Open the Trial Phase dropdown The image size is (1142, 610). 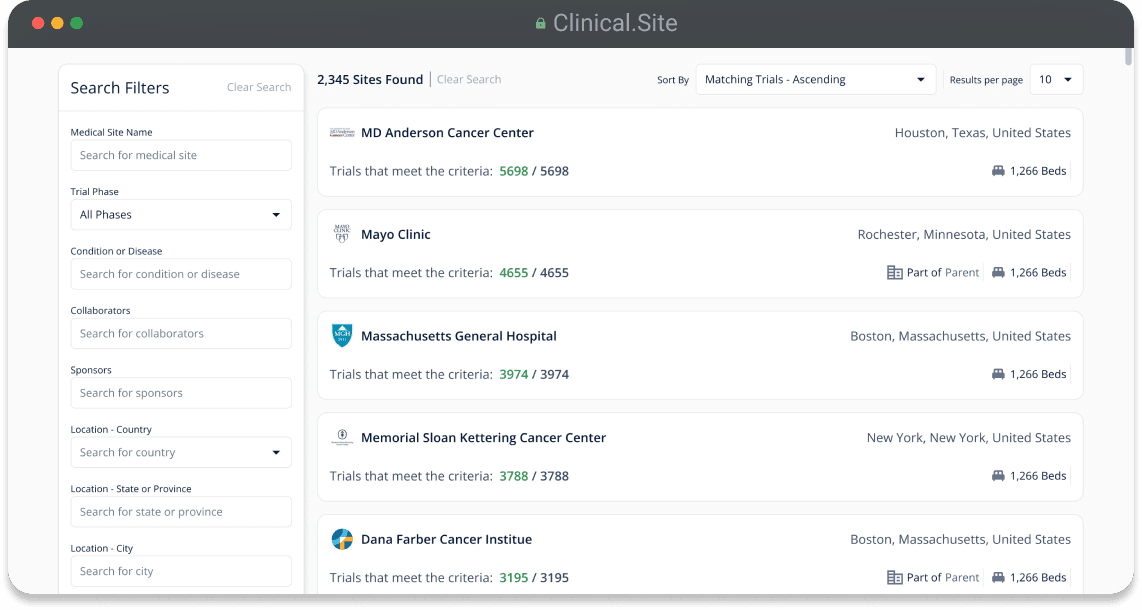(x=181, y=215)
